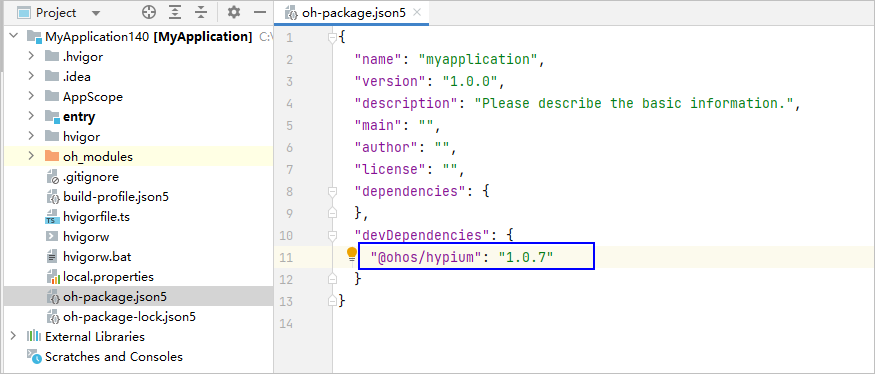This screenshot has width=875, height=374.
Task: Open Project panel settings gear
Action: [x=234, y=12]
